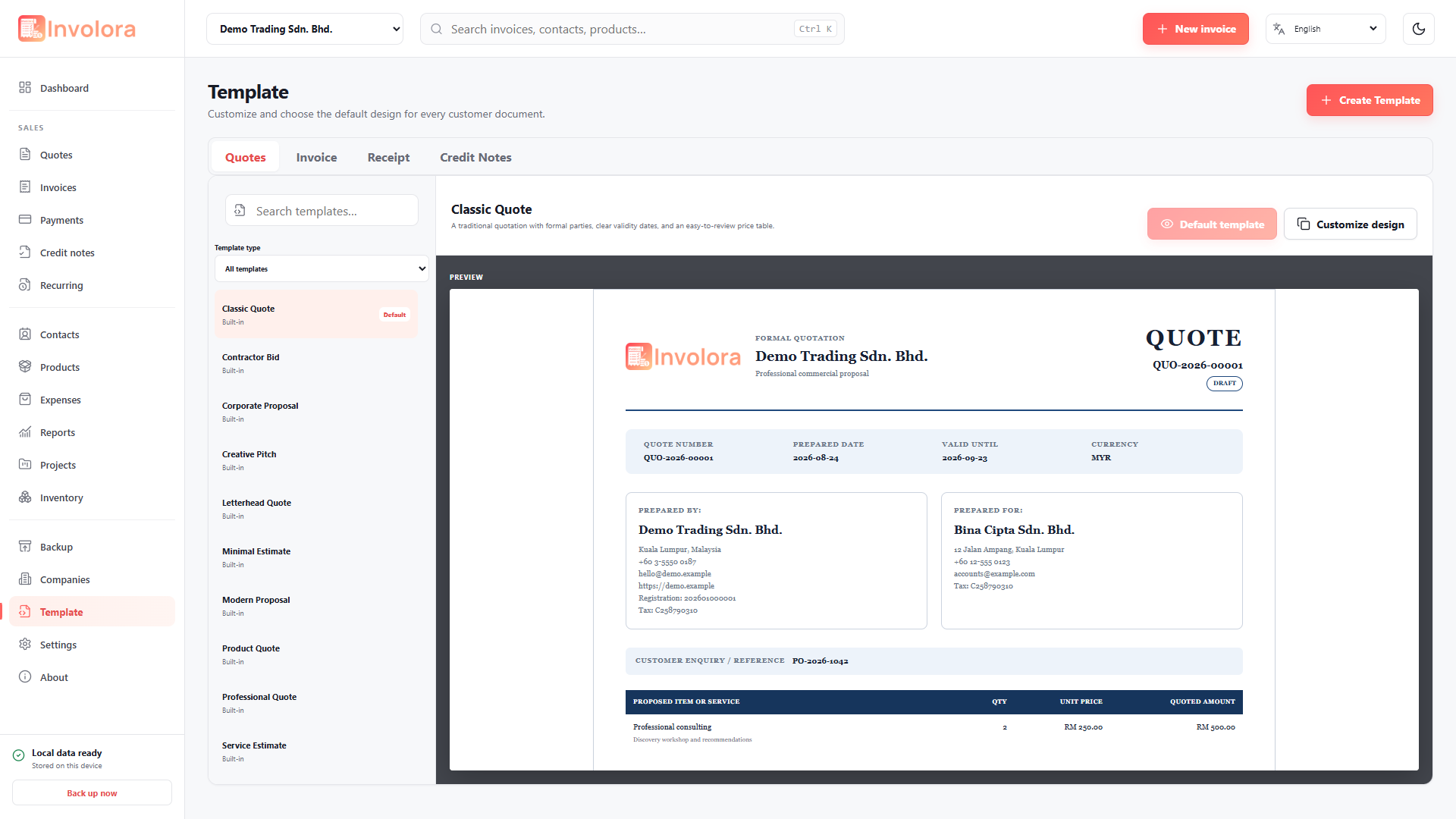The image size is (1456, 819).
Task: Open the Projects sidebar icon
Action: (x=25, y=465)
